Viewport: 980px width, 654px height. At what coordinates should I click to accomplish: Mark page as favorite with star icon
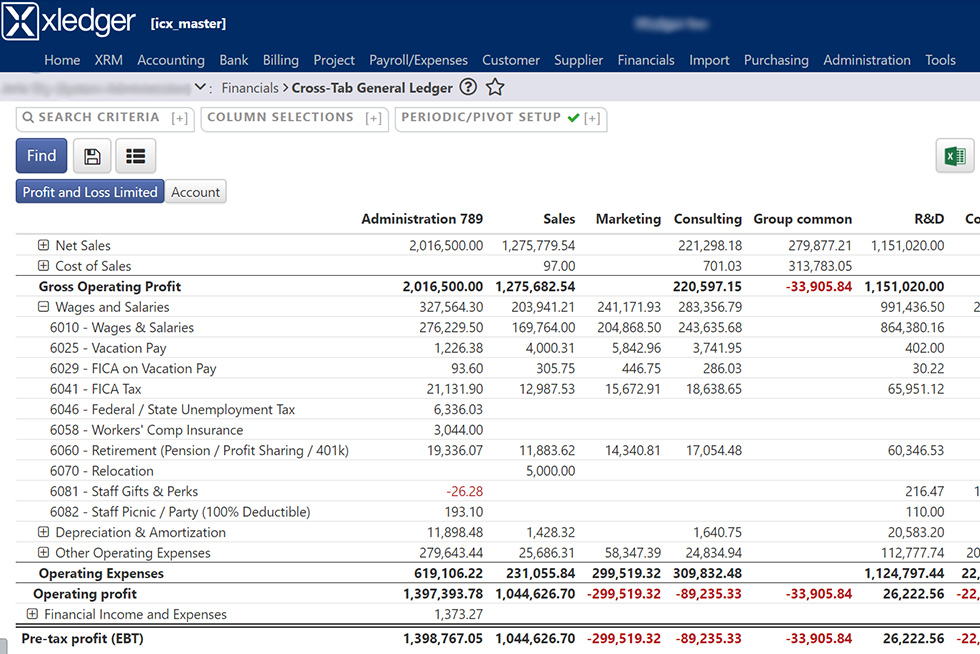(x=495, y=87)
